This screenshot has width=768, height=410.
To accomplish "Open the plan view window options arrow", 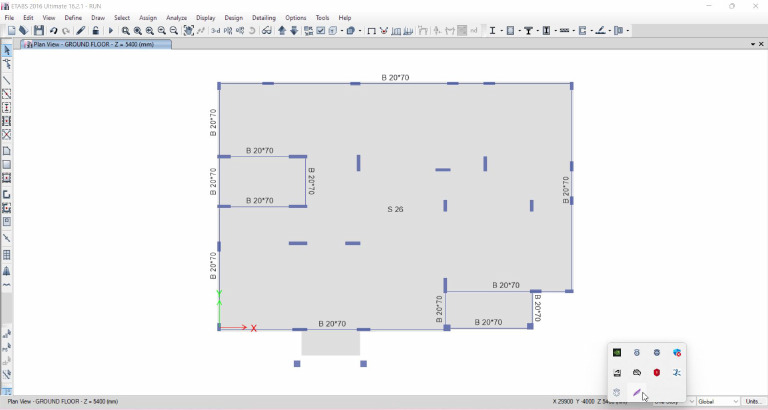I will tap(752, 44).
